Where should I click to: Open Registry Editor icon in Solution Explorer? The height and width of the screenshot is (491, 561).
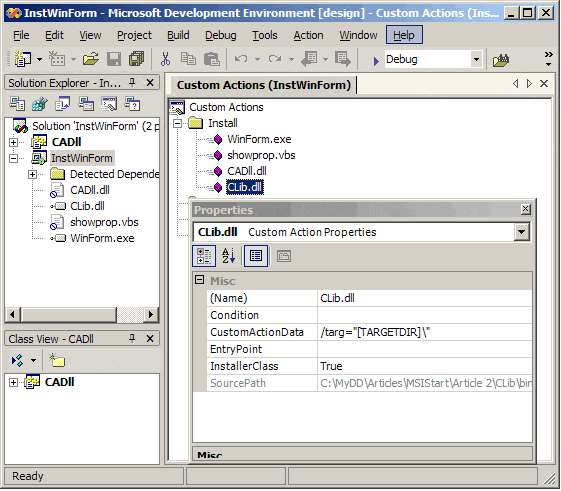[40, 104]
